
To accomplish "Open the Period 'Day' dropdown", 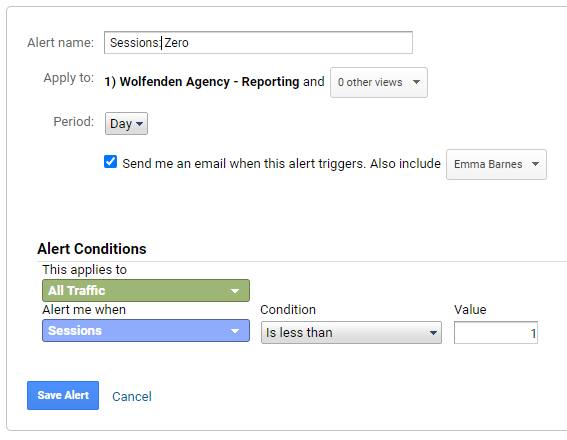I will pyautogui.click(x=126, y=124).
